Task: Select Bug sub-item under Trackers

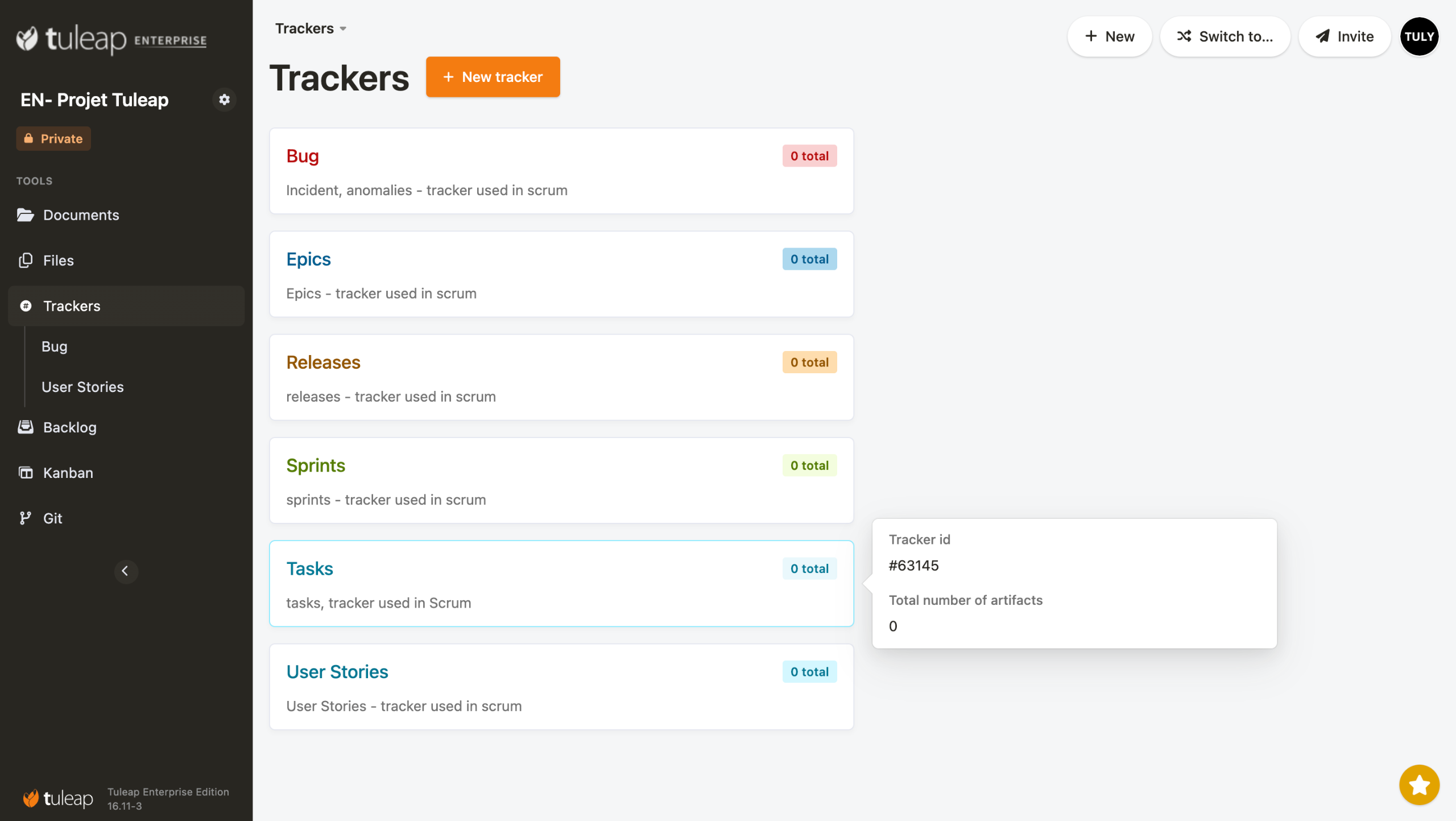Action: (54, 346)
